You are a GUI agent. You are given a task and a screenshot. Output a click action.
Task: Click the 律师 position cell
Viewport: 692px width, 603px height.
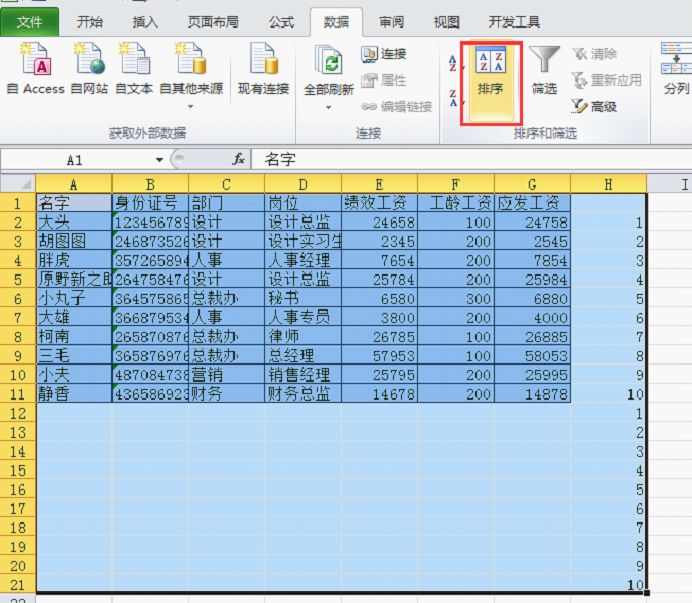[303, 337]
